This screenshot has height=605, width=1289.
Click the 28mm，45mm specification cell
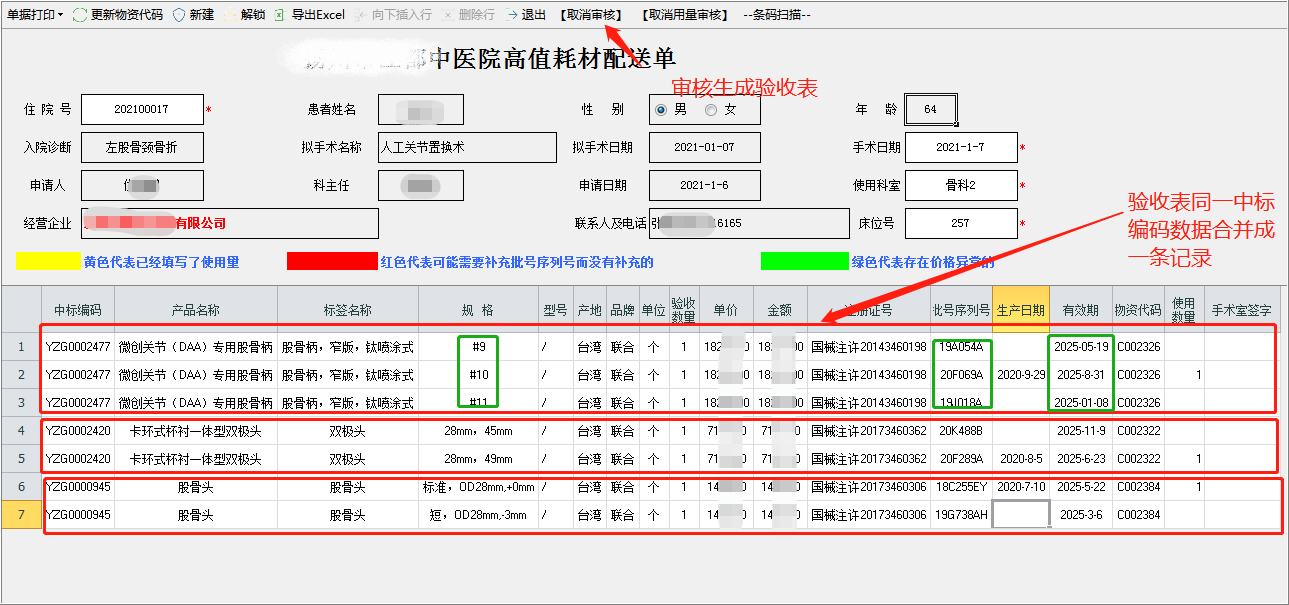[478, 431]
